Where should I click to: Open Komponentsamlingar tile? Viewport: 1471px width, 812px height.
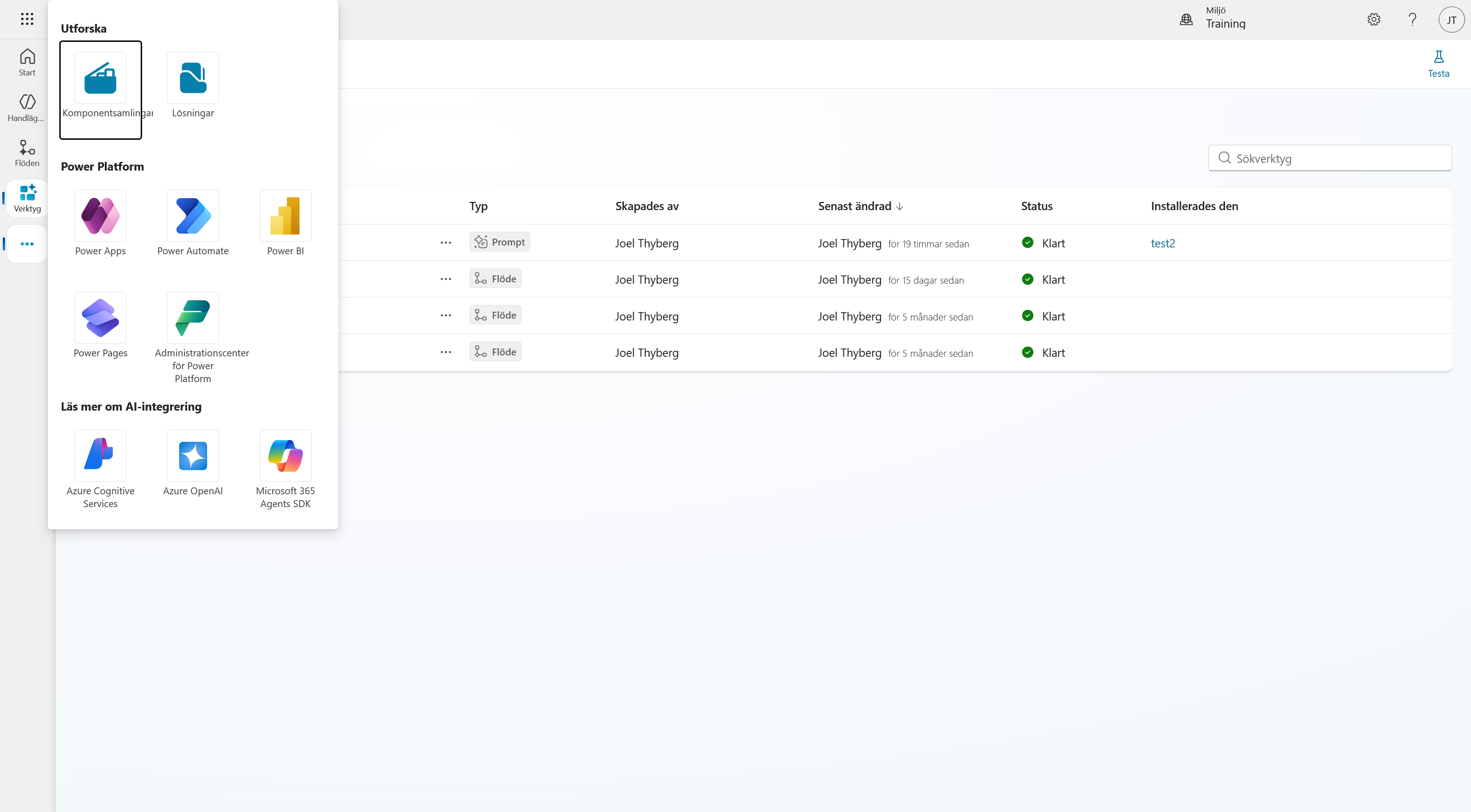coord(101,90)
